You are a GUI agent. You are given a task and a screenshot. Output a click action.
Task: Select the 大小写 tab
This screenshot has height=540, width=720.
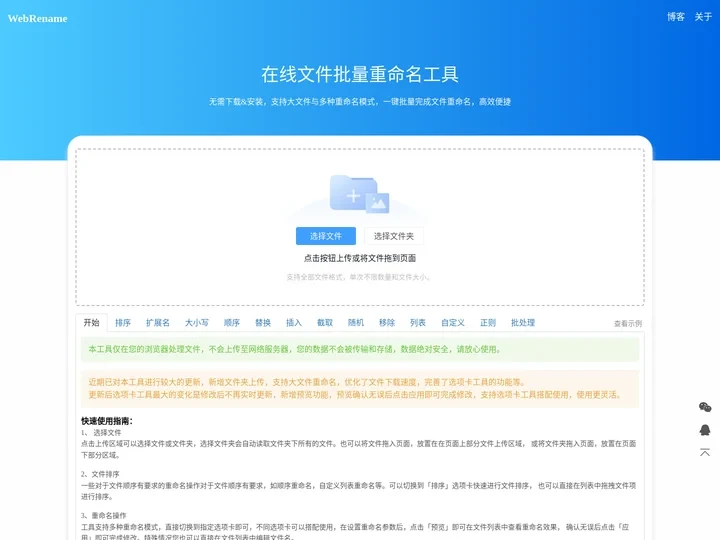(x=197, y=323)
